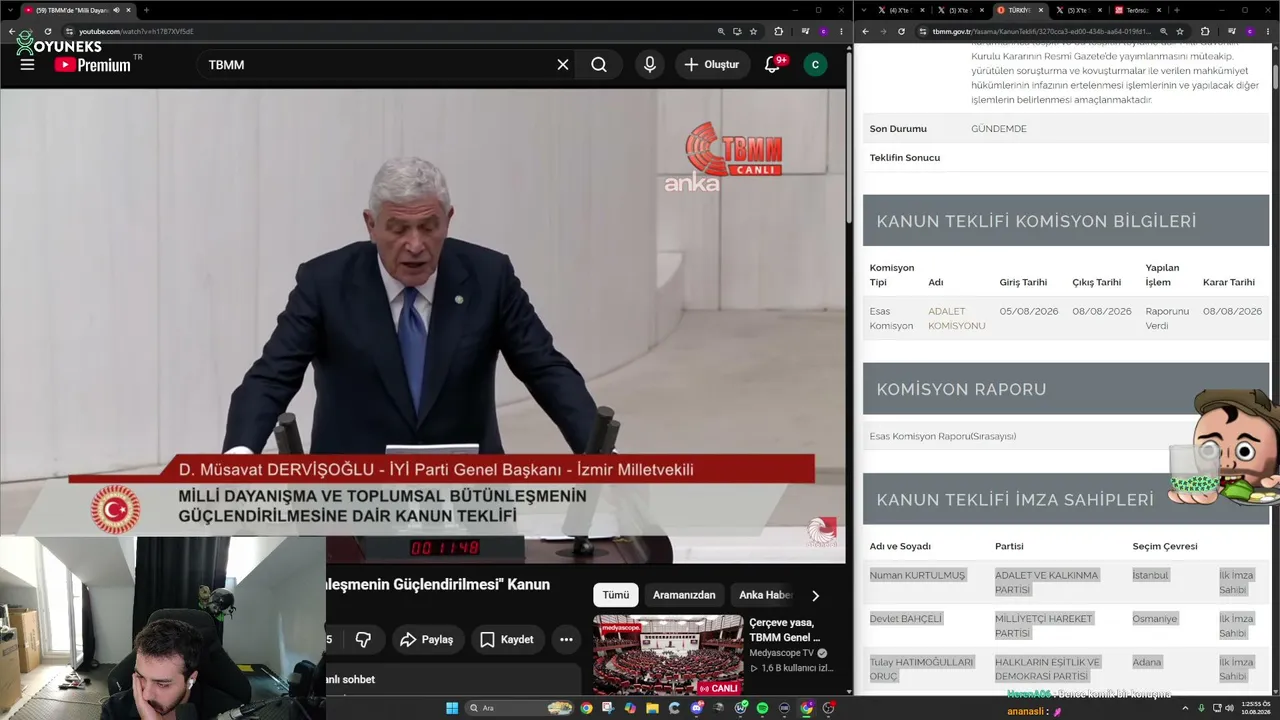Switch to the (4) X'te browser tab

[901, 10]
